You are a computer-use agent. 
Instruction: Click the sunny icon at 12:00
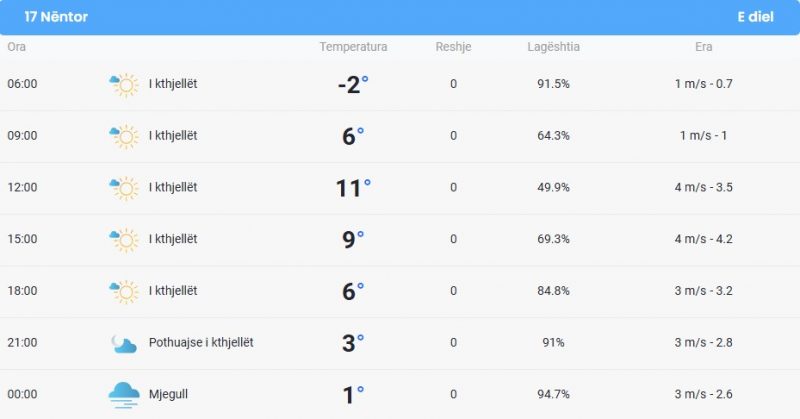click(124, 188)
